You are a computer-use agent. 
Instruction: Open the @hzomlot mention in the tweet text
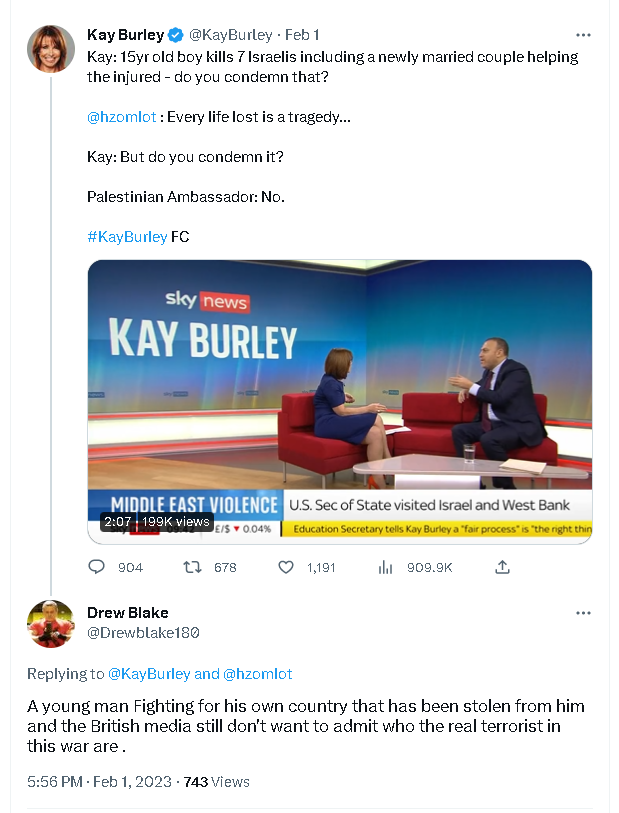point(122,117)
